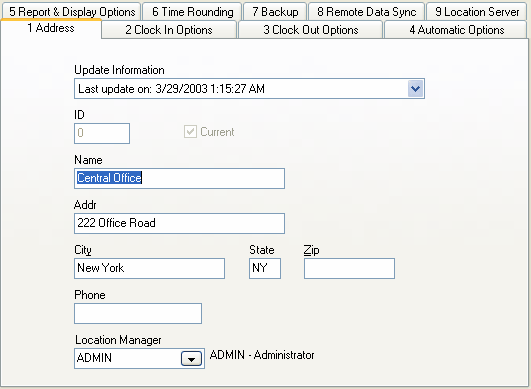The height and width of the screenshot is (389, 531).
Task: Click the Addr field with 222 Office Road
Action: click(x=179, y=223)
